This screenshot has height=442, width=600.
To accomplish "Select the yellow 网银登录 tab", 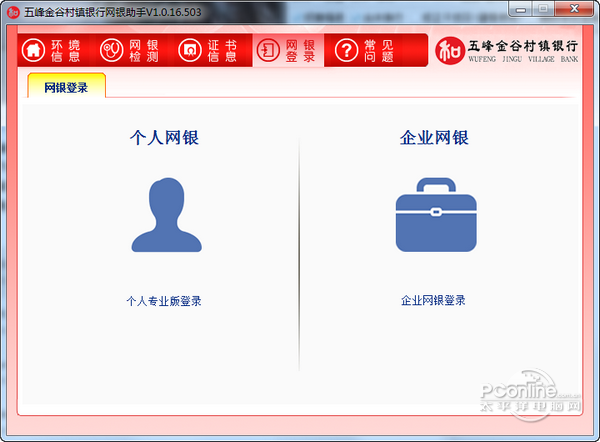I will pyautogui.click(x=66, y=86).
